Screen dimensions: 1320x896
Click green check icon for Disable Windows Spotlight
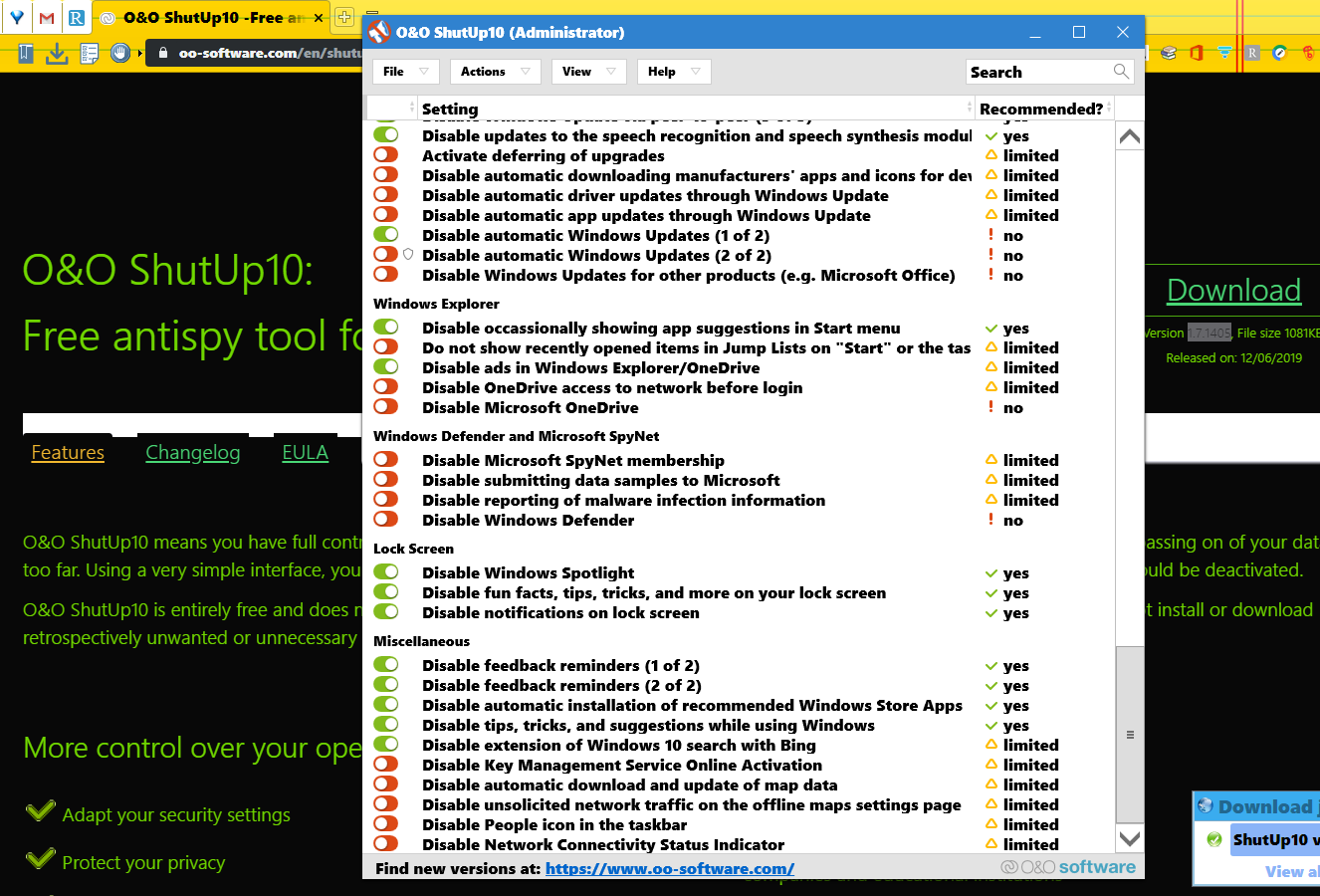pyautogui.click(x=991, y=573)
